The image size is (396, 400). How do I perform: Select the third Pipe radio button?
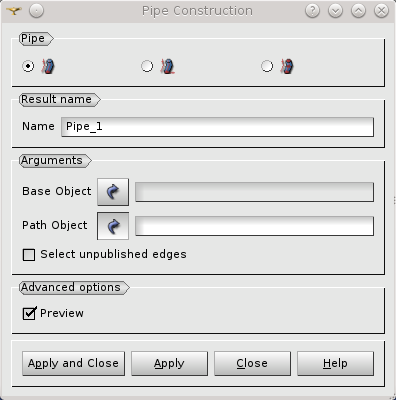[267, 66]
